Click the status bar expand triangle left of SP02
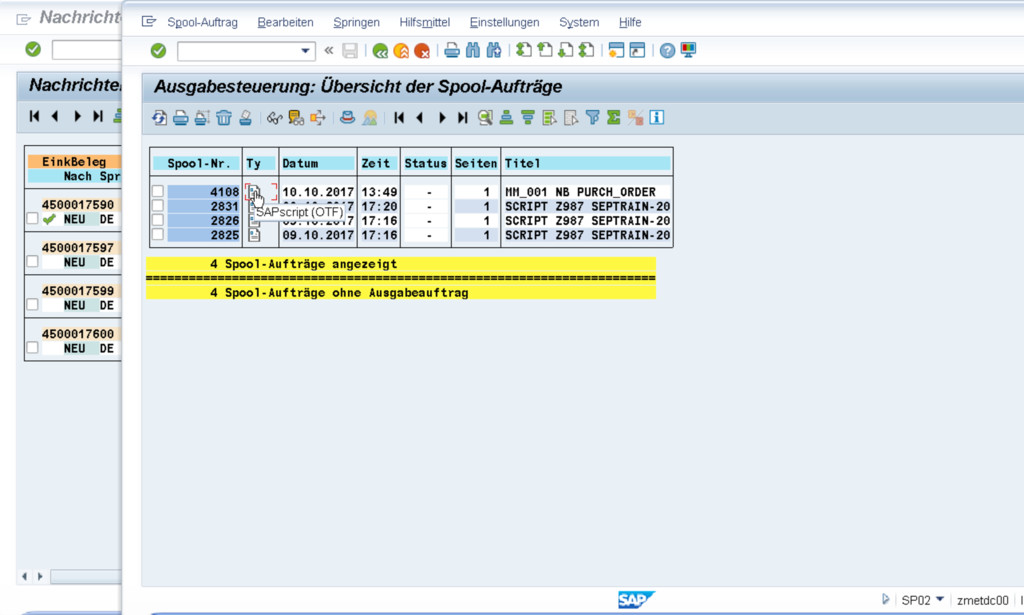1024x615 pixels. click(886, 599)
